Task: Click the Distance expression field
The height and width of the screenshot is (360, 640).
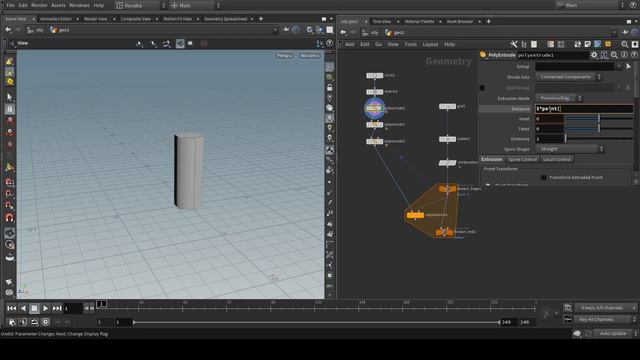Action: (584, 109)
